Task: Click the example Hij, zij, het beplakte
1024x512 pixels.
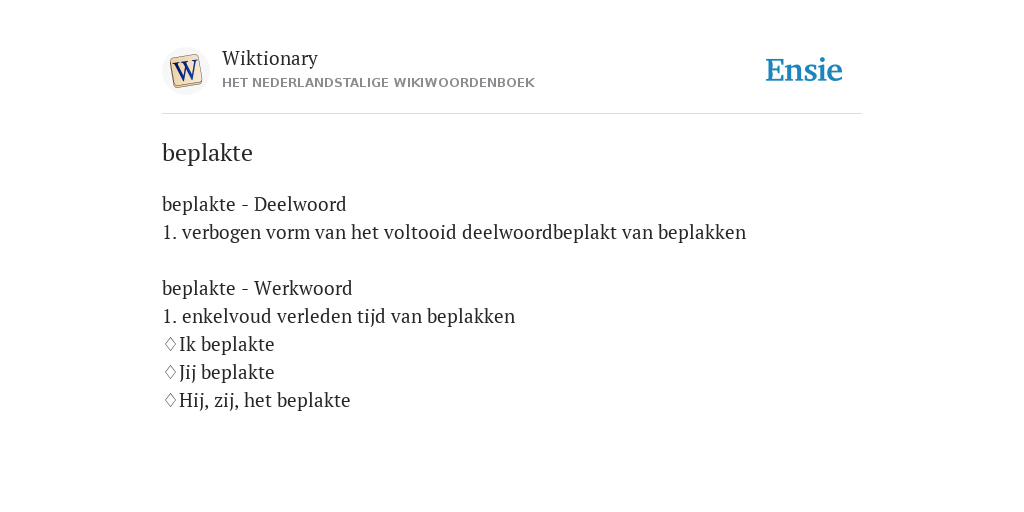Action: click(x=264, y=400)
